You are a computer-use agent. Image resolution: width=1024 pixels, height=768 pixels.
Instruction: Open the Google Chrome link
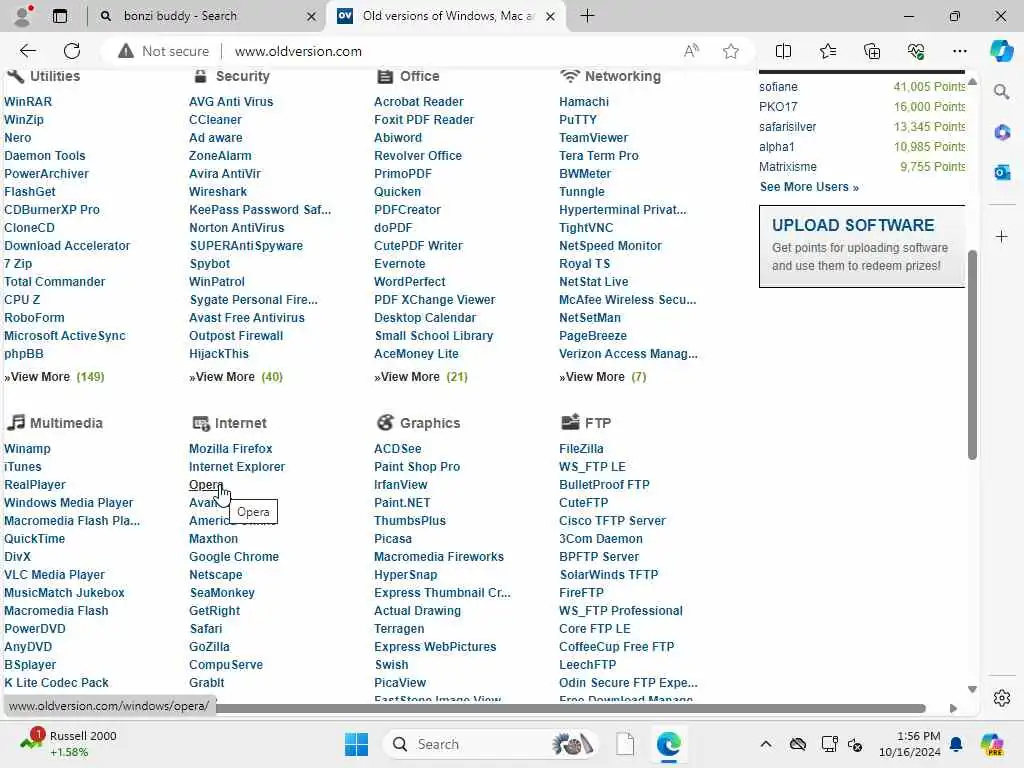point(234,557)
